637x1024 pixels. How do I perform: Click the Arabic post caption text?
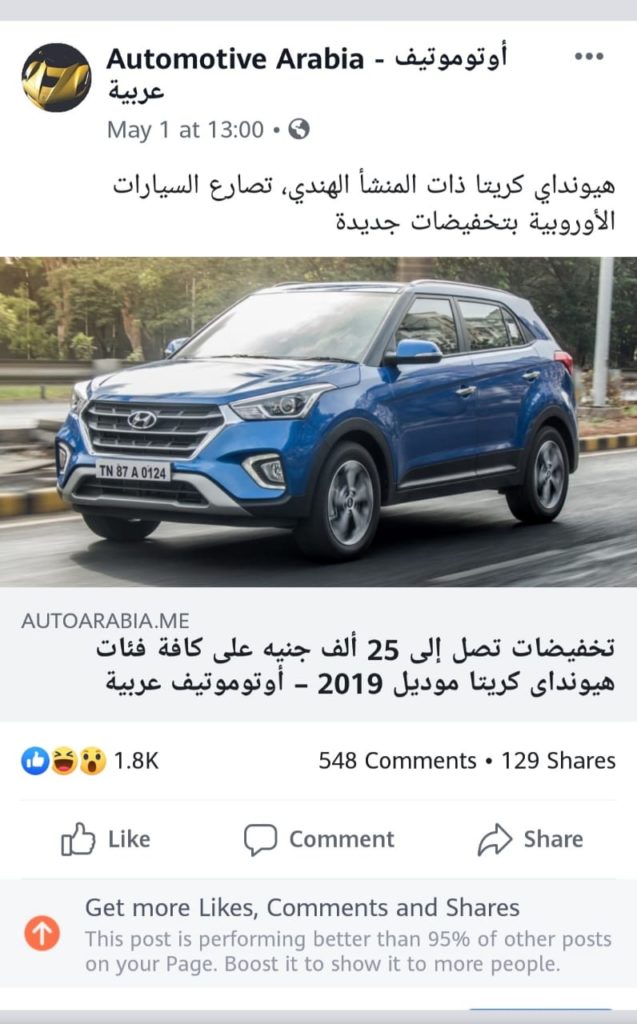coord(364,202)
